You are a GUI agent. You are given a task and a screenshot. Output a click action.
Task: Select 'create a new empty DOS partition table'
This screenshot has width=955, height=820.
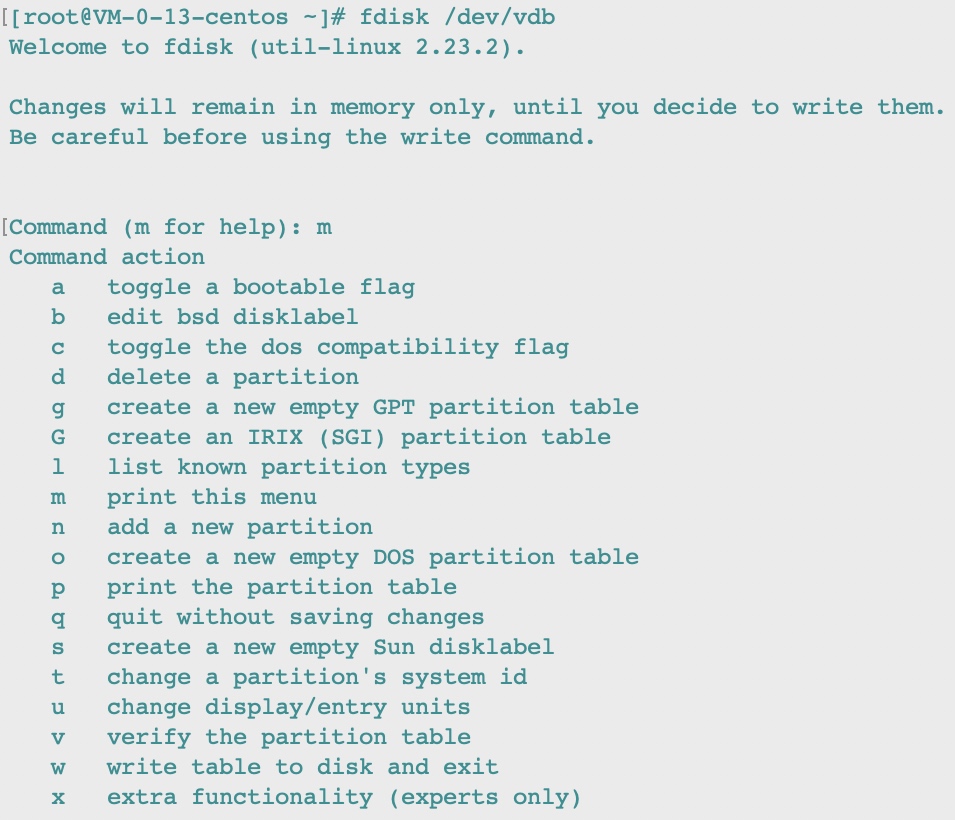[x=373, y=557]
